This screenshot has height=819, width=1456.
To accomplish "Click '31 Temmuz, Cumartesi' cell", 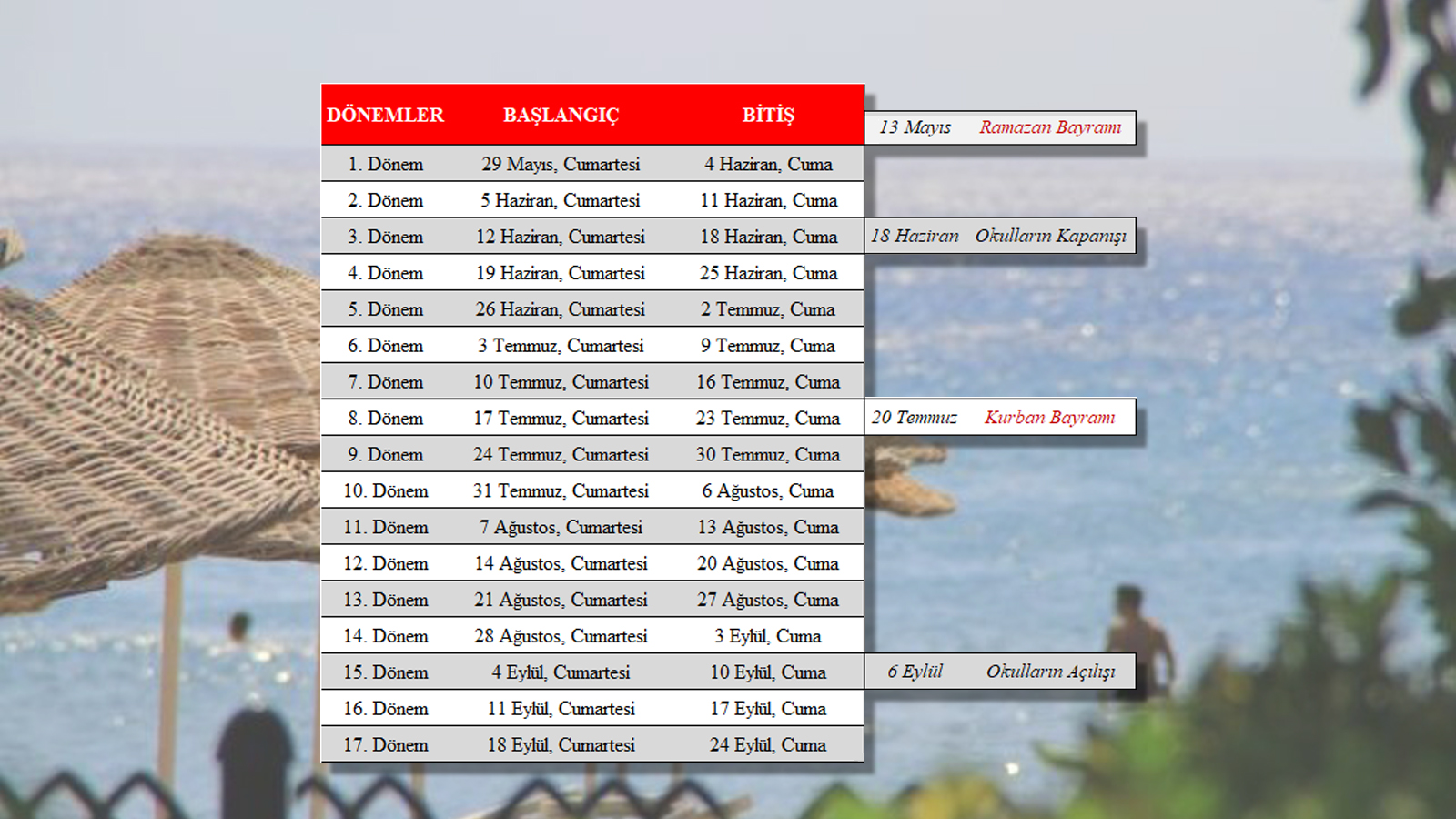I will (561, 491).
